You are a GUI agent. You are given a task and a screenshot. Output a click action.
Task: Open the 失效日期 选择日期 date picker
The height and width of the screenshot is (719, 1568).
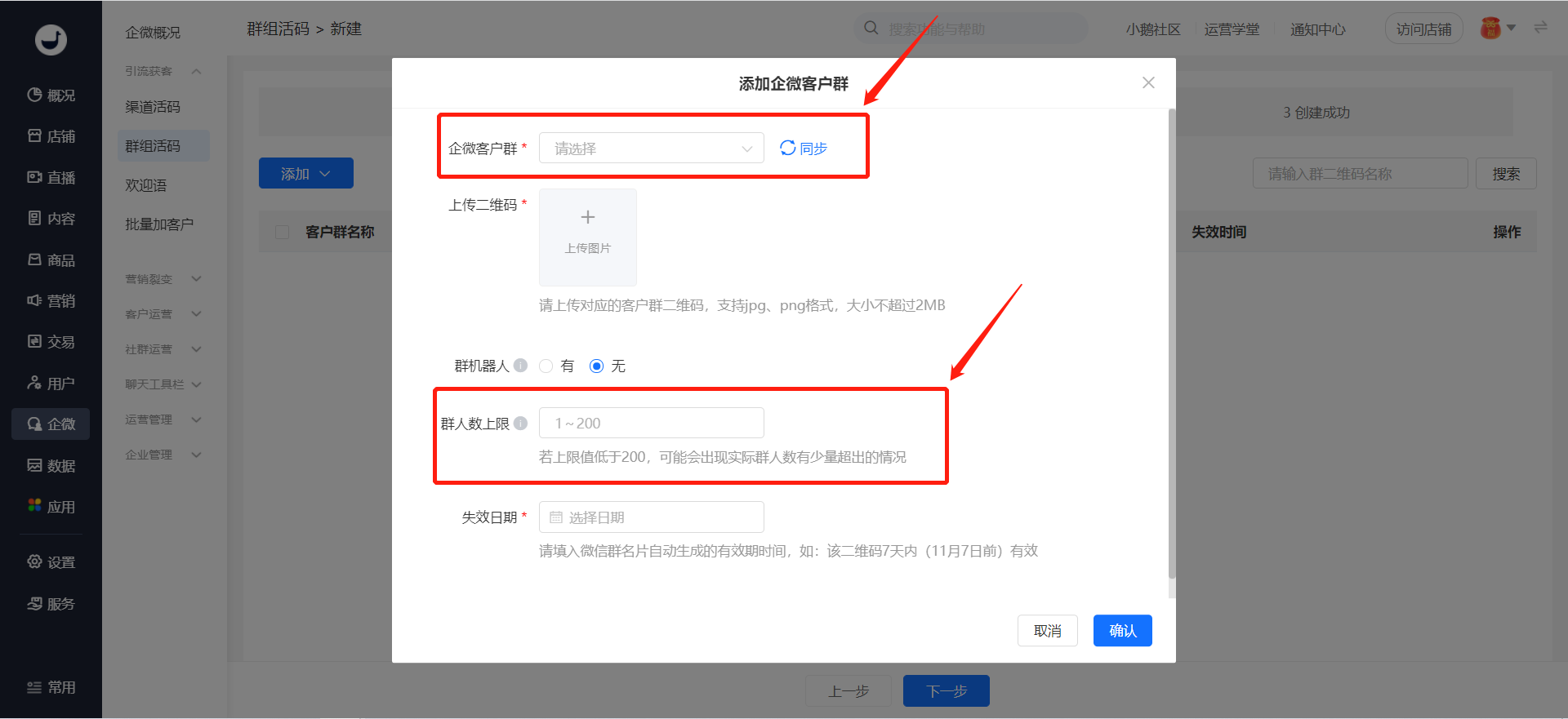click(652, 517)
